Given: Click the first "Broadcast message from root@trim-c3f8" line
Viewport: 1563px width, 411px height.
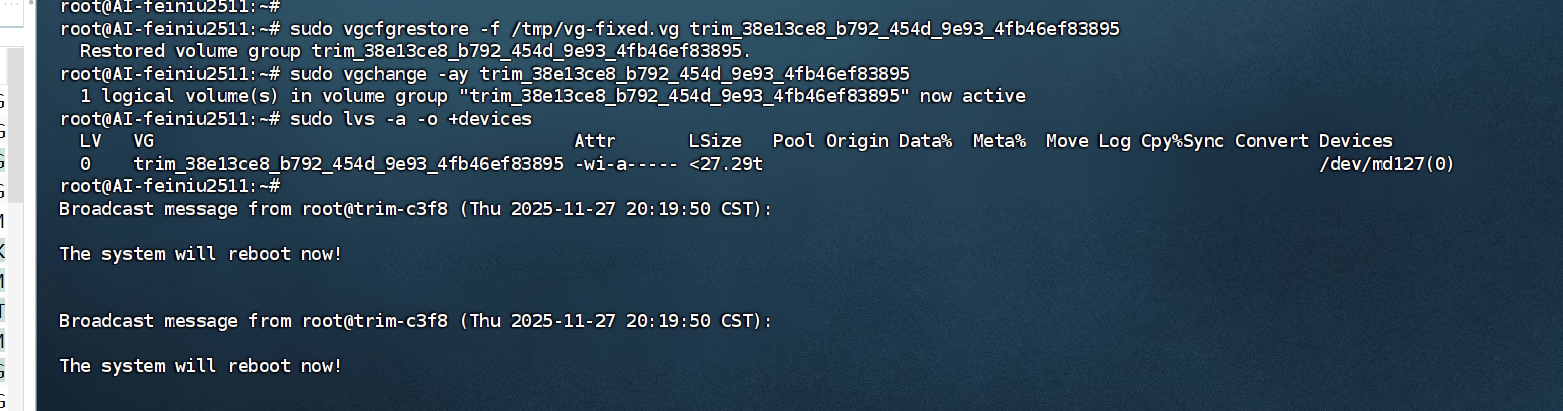Looking at the screenshot, I should [x=415, y=209].
